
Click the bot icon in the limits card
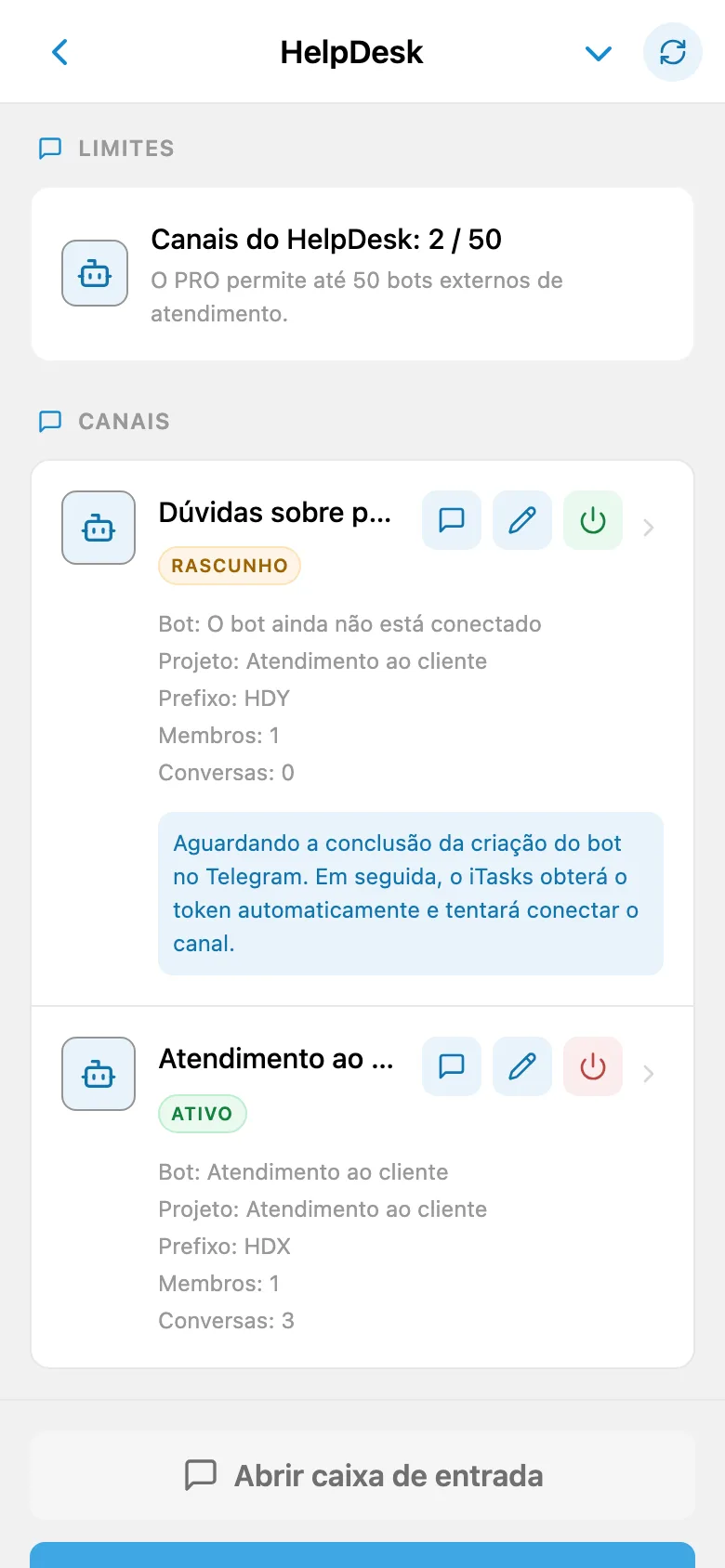point(95,273)
